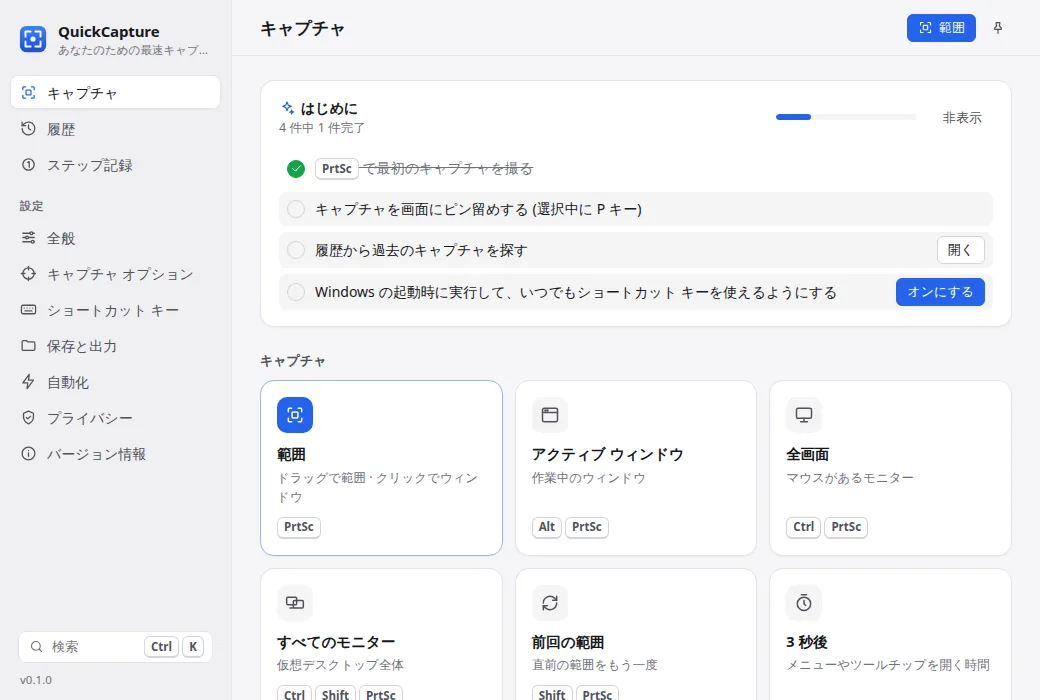Check the キャプチャを画面にピン留めする task circle

(296, 209)
